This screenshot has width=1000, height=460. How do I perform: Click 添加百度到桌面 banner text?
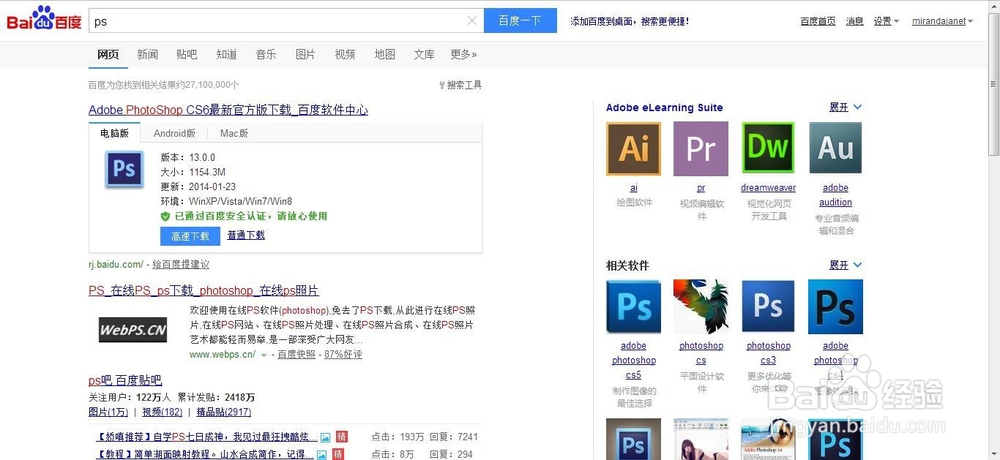tap(629, 21)
